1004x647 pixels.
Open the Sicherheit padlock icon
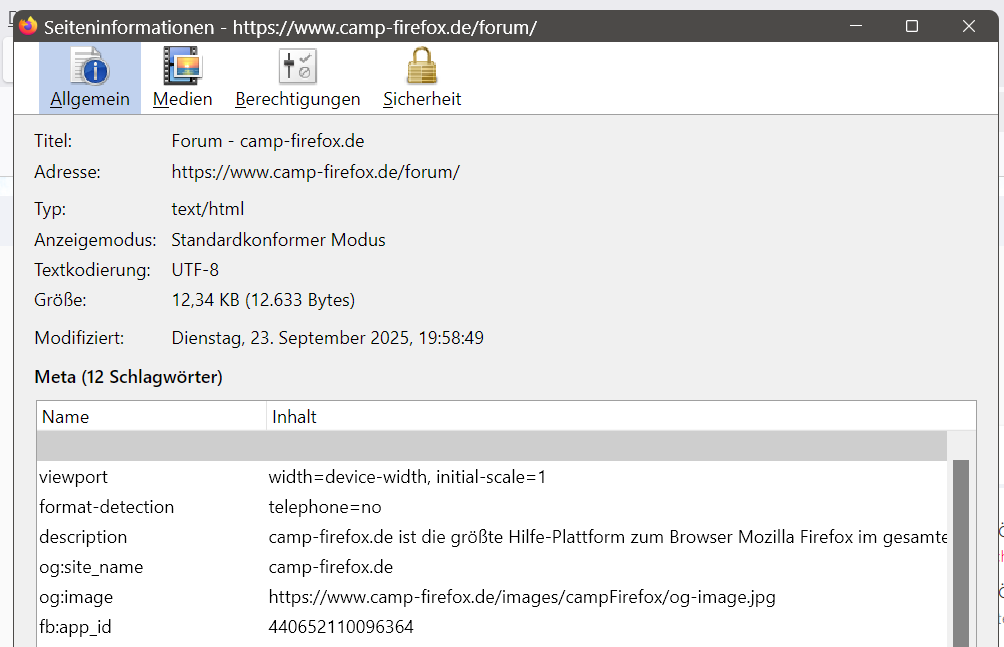coord(422,67)
